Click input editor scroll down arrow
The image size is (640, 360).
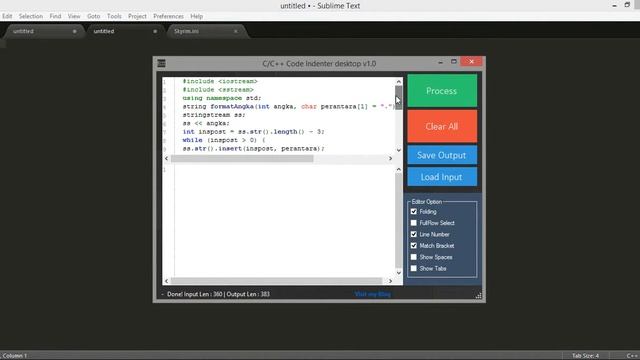[x=399, y=150]
